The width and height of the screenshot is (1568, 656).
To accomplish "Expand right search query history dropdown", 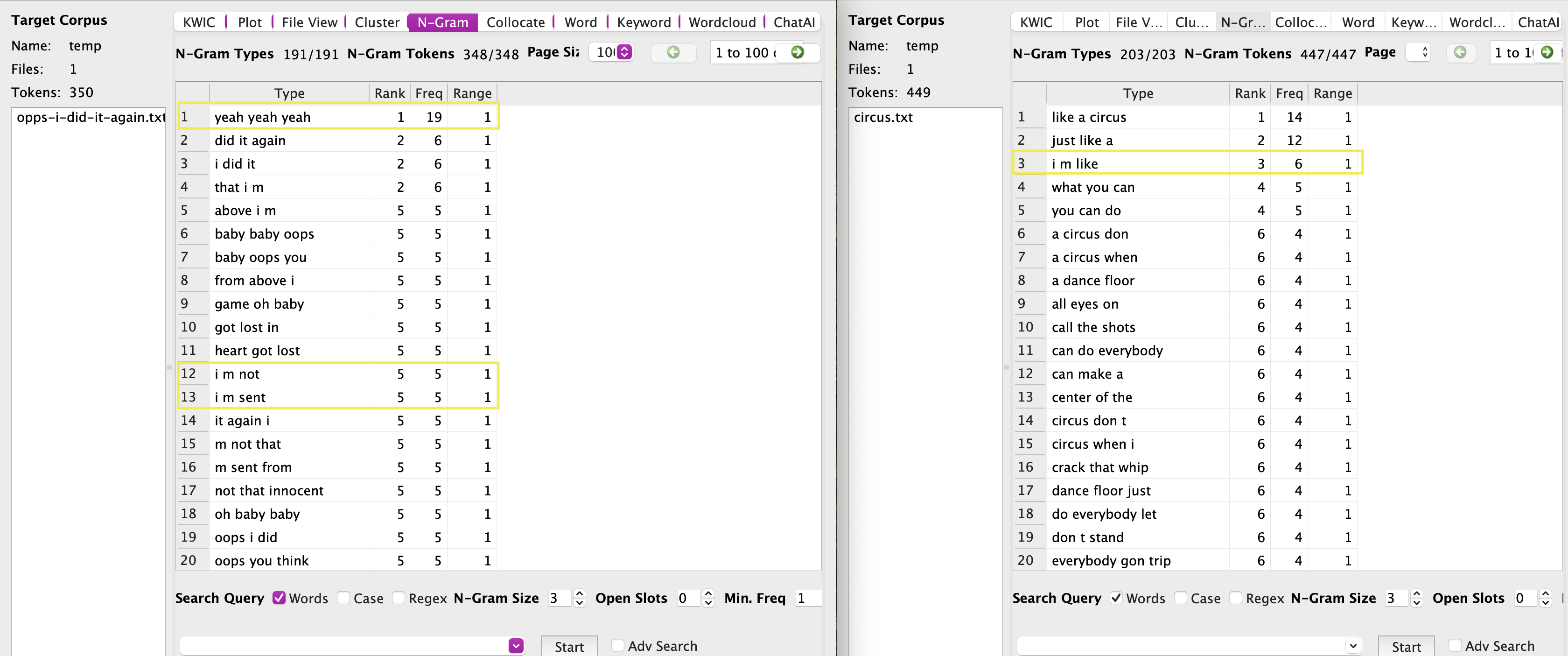I will 1352,646.
